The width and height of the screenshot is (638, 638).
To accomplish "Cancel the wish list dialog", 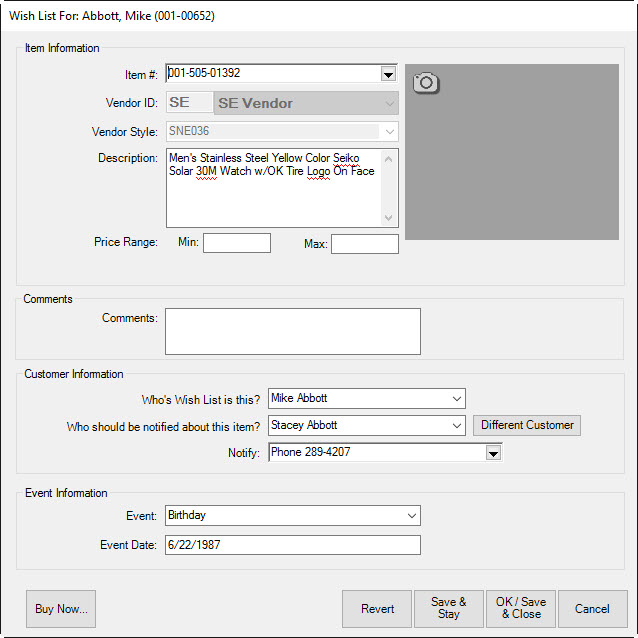I will tap(592, 608).
